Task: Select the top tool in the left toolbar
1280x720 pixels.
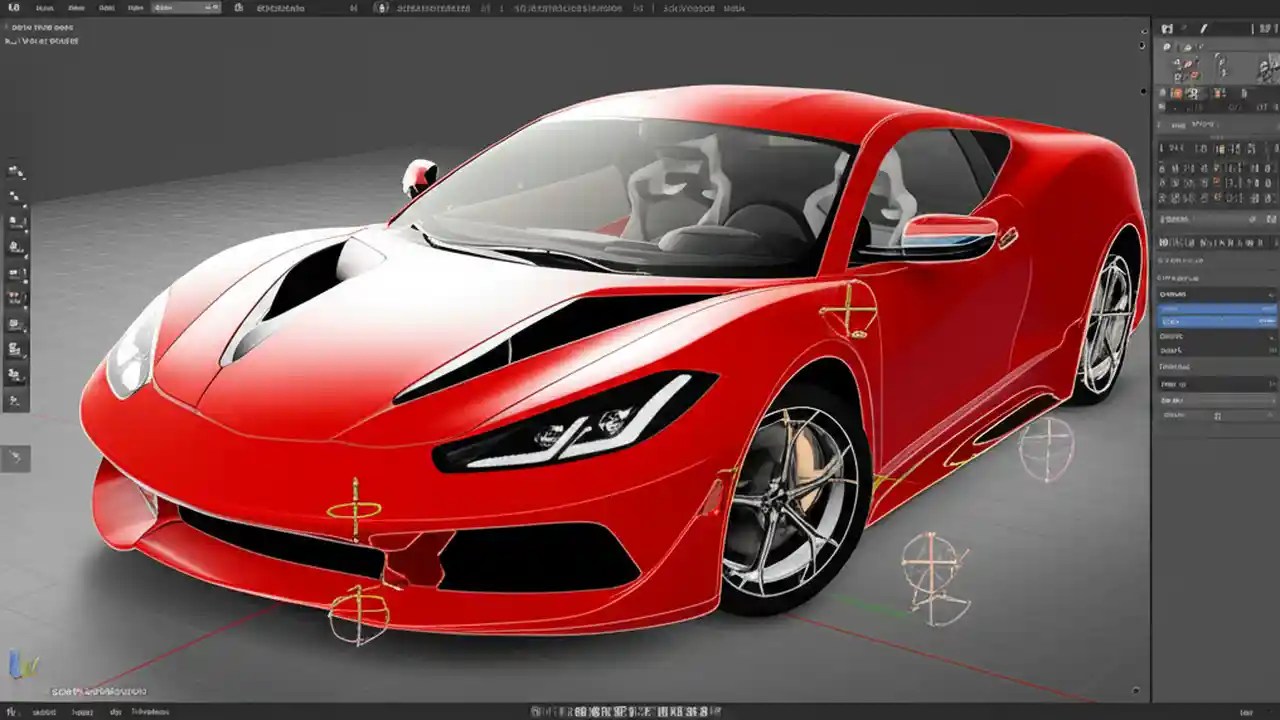Action: tap(16, 170)
